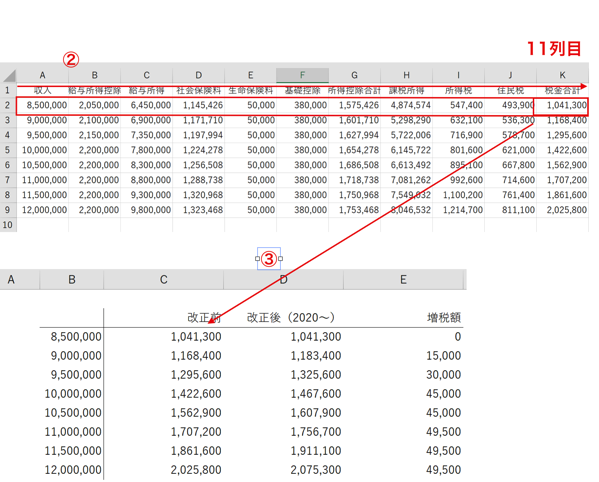Click the 所得控除合計 header cell
The width and height of the screenshot is (599, 482).
[x=354, y=91]
